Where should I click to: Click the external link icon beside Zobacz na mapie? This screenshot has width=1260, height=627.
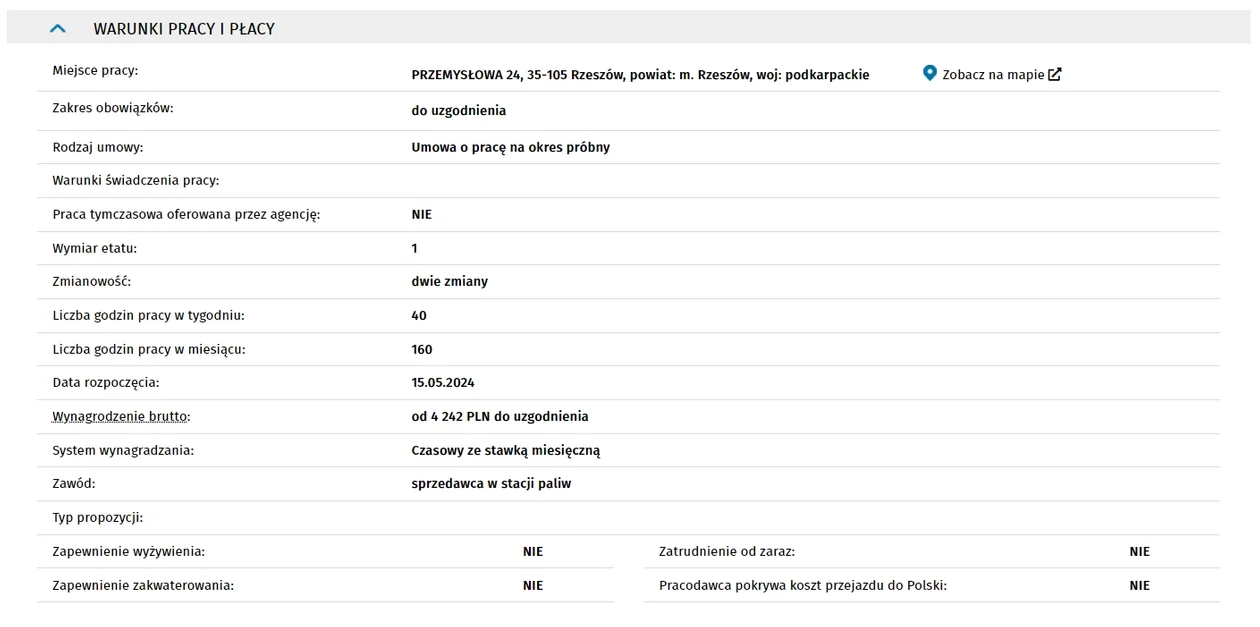pyautogui.click(x=1055, y=74)
